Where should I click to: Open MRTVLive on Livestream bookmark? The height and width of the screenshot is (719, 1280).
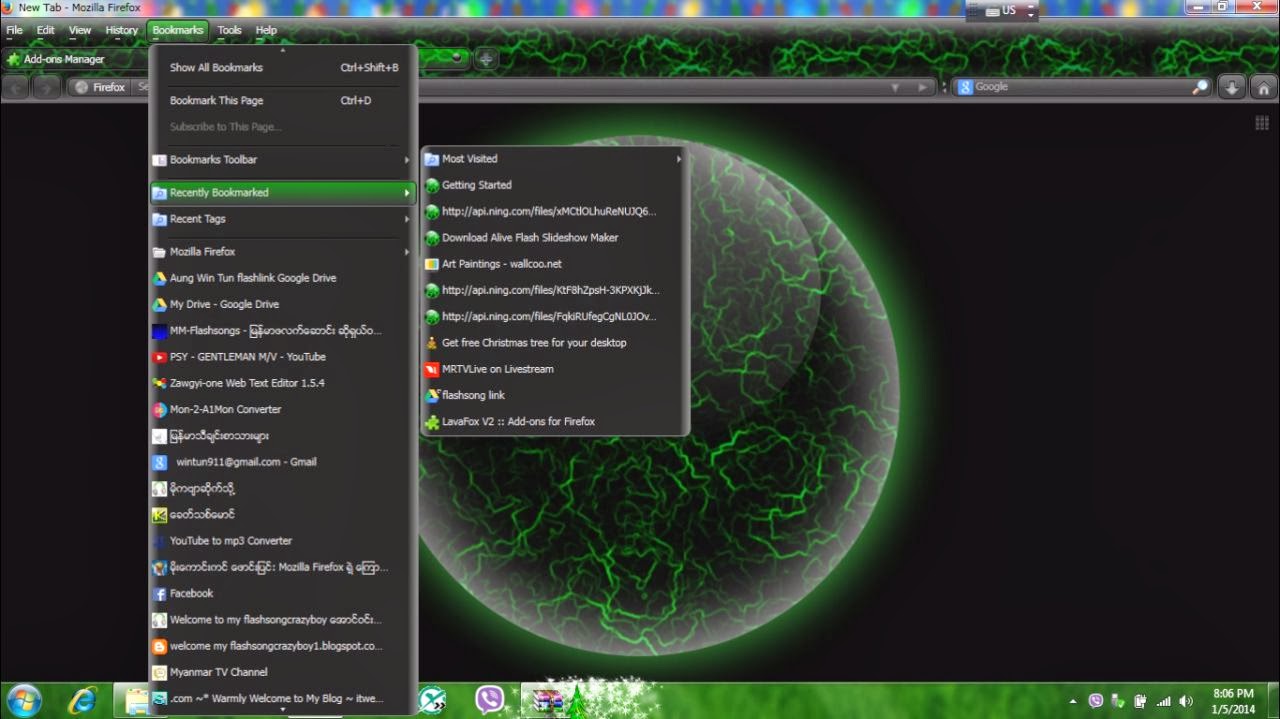tap(554, 369)
